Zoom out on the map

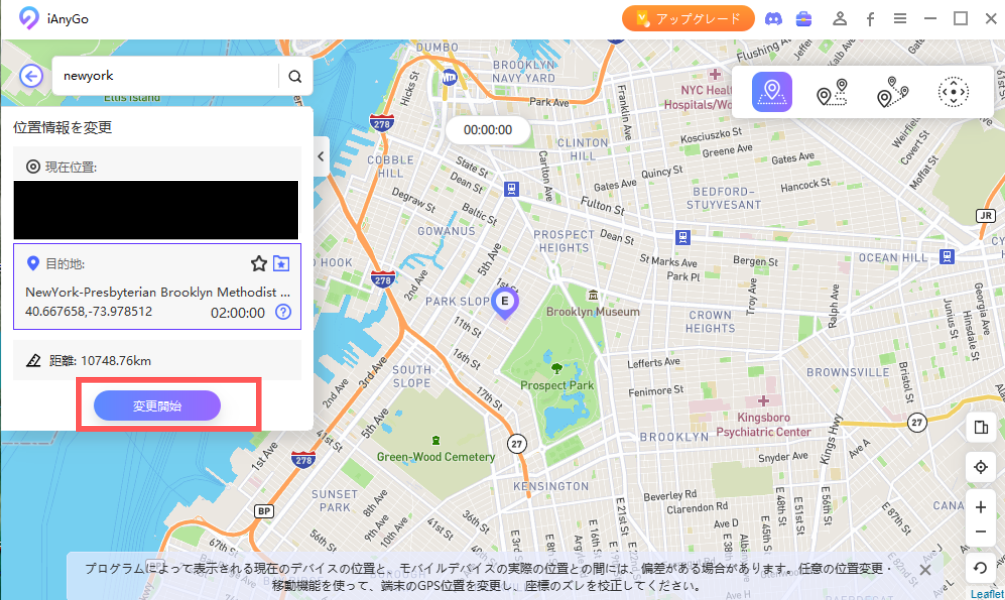(981, 531)
